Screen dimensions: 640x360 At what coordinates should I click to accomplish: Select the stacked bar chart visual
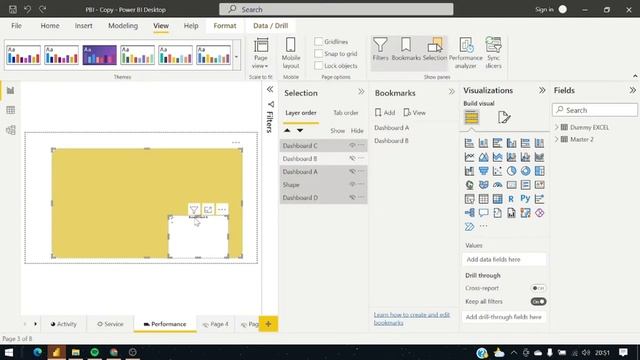click(x=469, y=143)
